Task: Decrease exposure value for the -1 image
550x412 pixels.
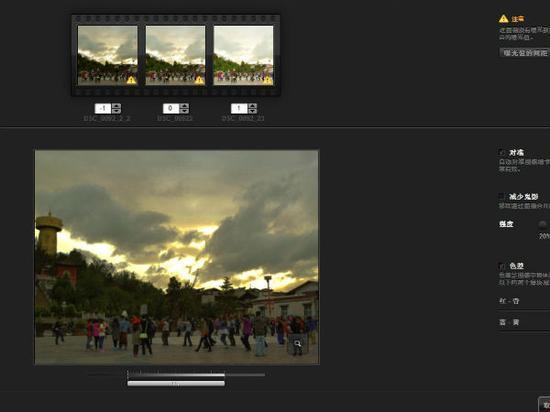Action: pos(116,111)
